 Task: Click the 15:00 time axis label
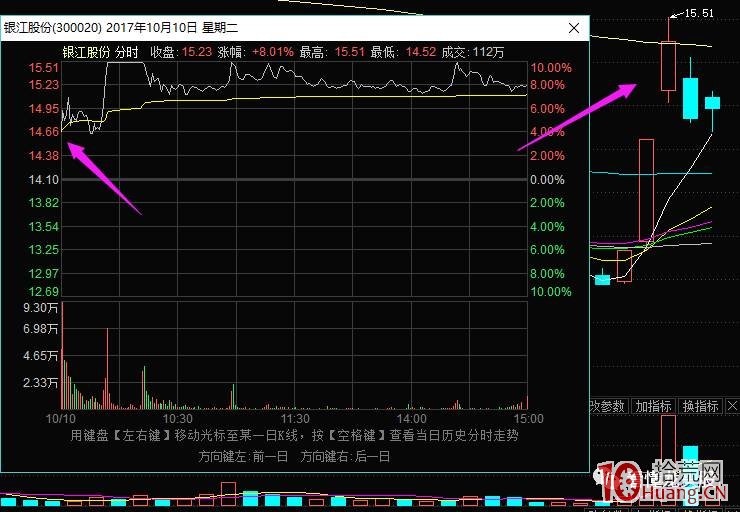(529, 419)
